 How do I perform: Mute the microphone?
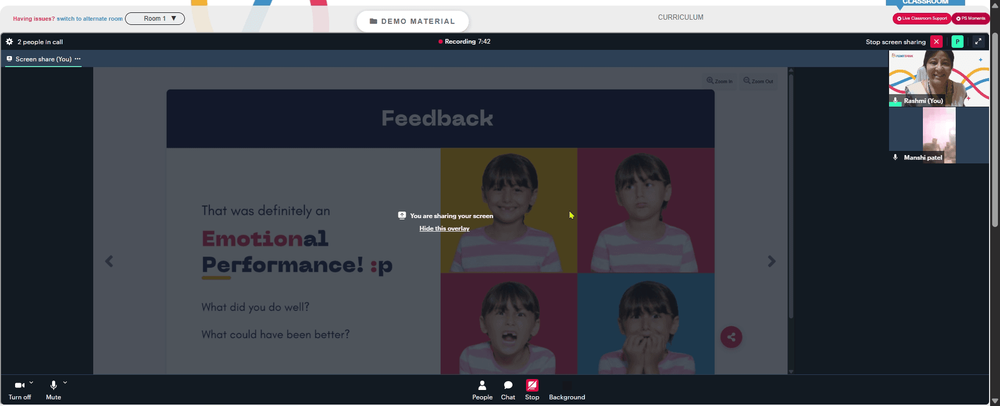(54, 390)
